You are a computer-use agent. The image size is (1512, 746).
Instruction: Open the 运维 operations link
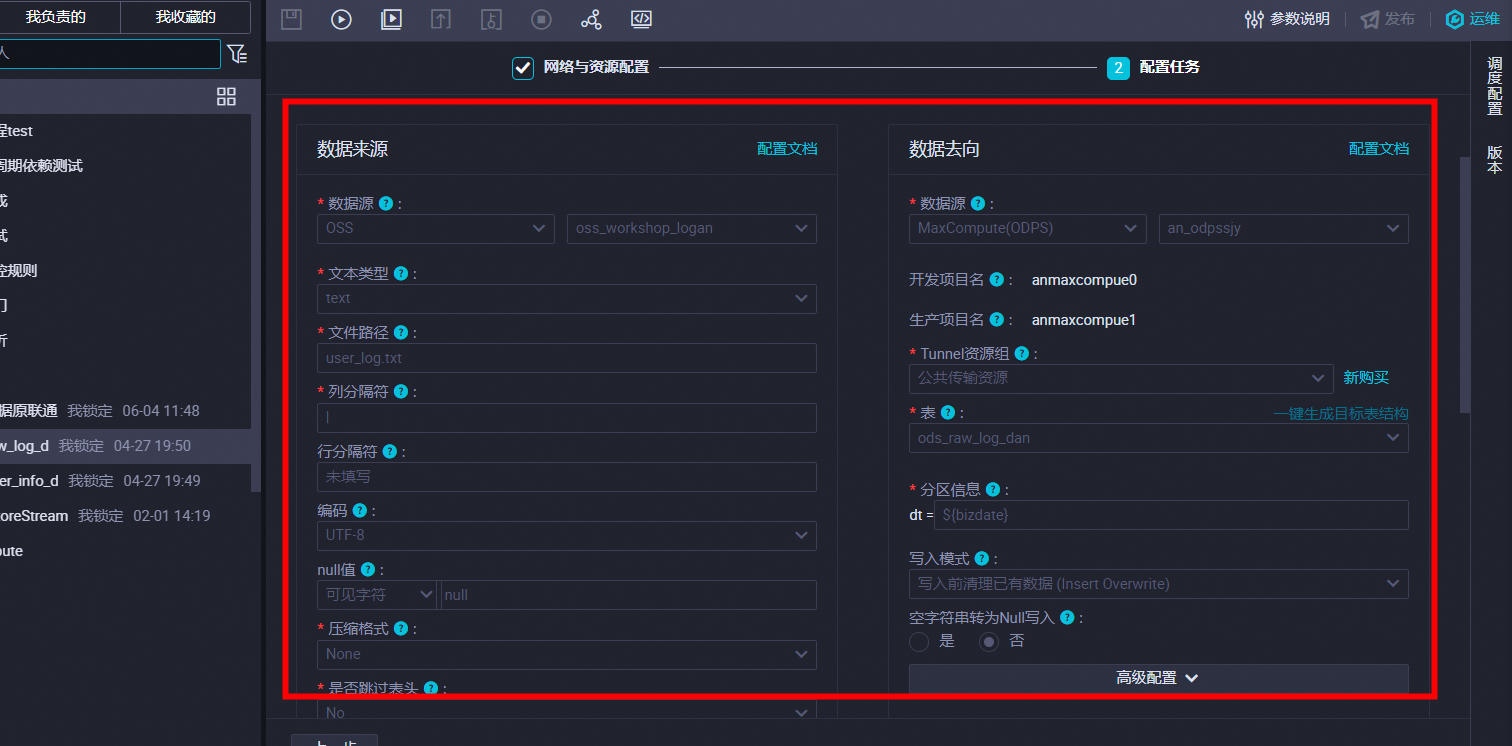point(1473,19)
